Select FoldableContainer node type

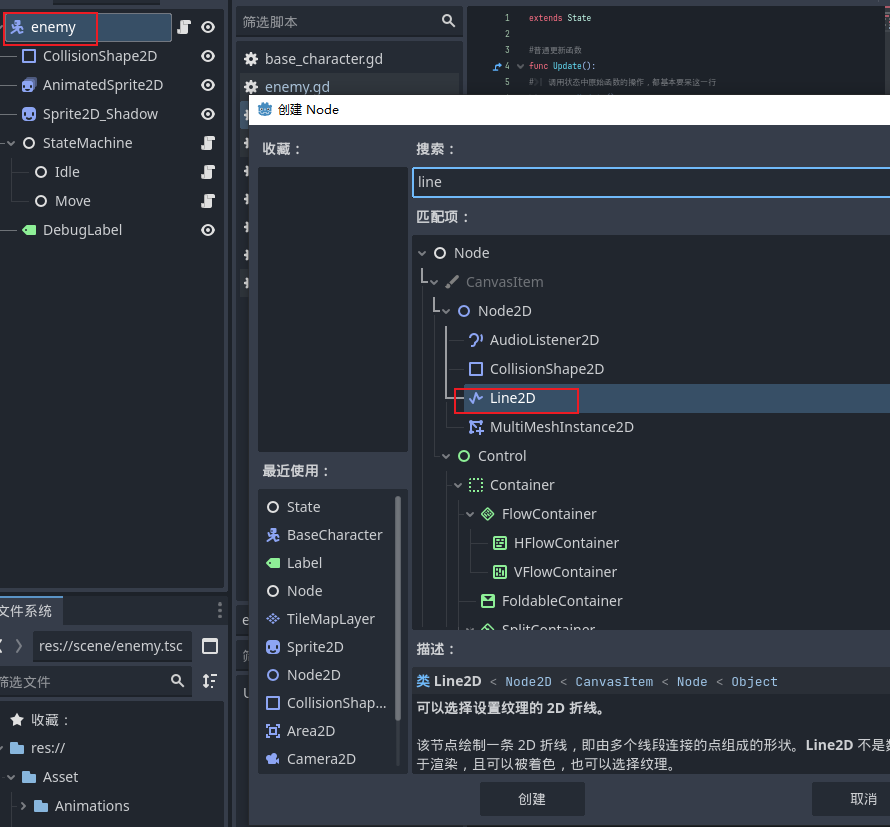point(562,601)
